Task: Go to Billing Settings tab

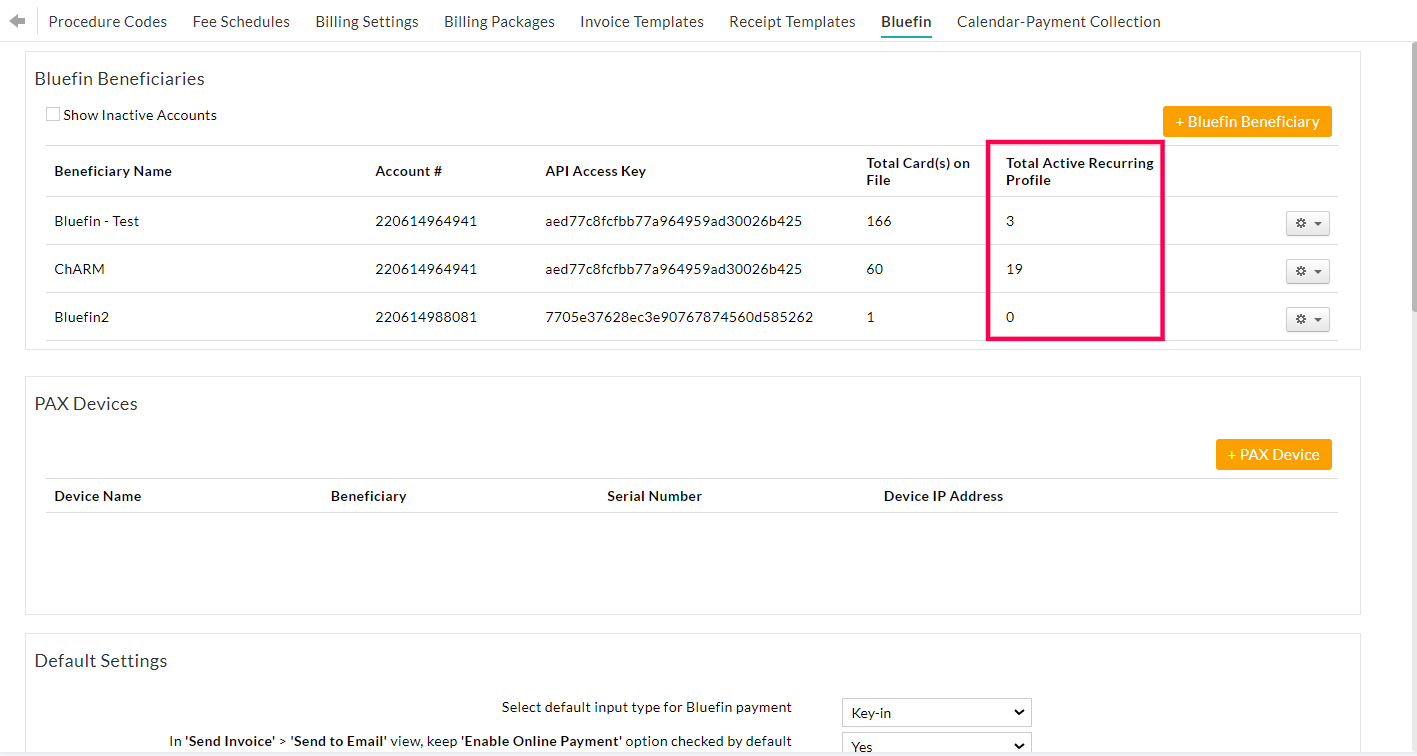Action: pos(367,22)
